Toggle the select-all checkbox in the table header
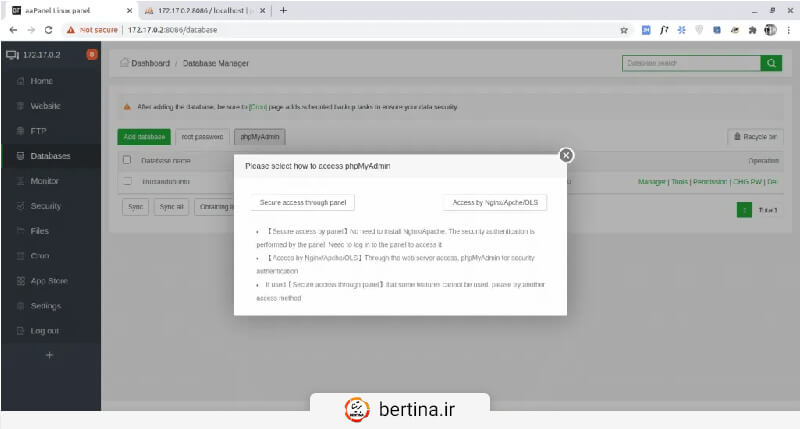The image size is (800, 429). 127,160
